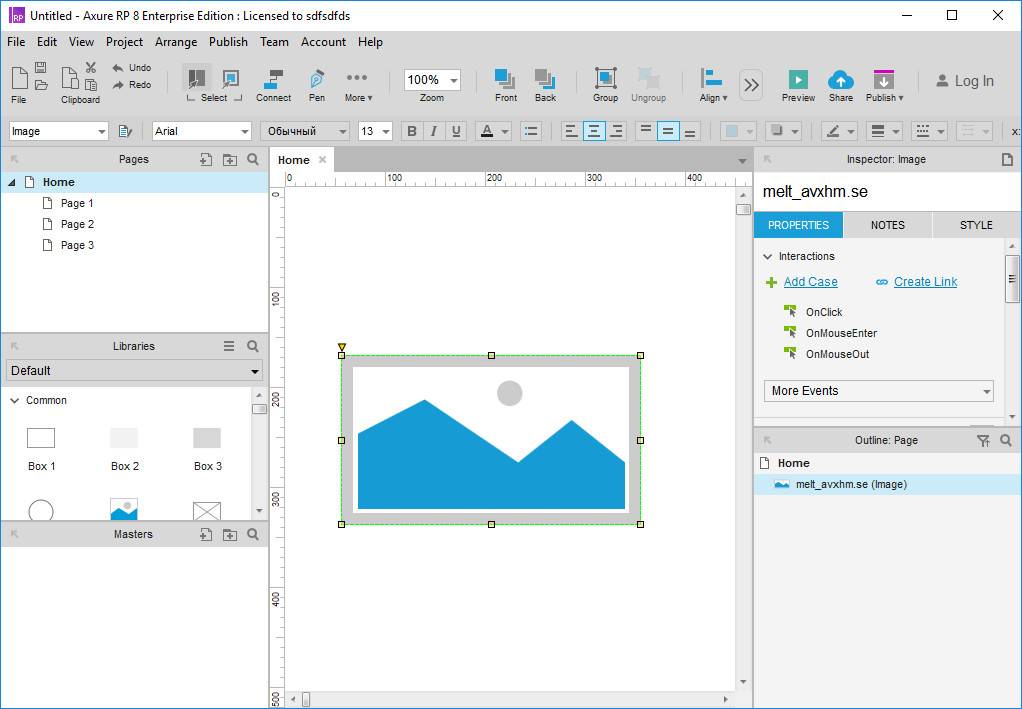
Task: Toggle Bold formatting
Action: click(412, 131)
